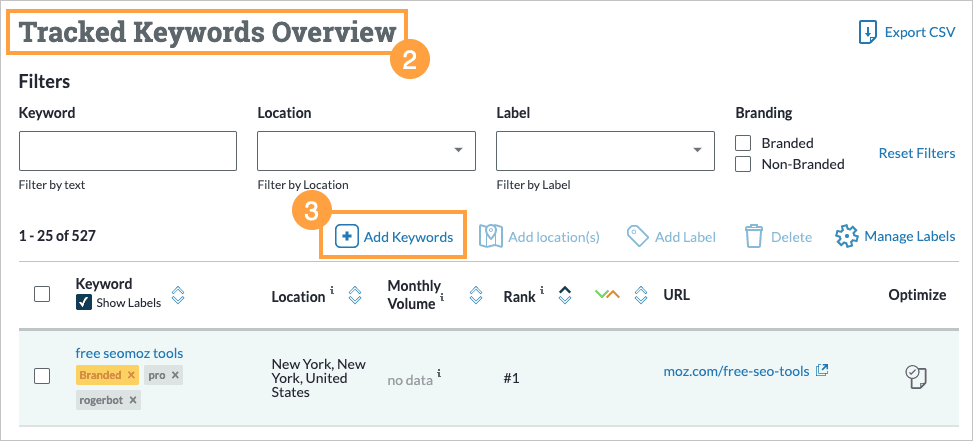Enable the Branded filter checkbox
Screen dimensions: 973x441
tap(743, 143)
